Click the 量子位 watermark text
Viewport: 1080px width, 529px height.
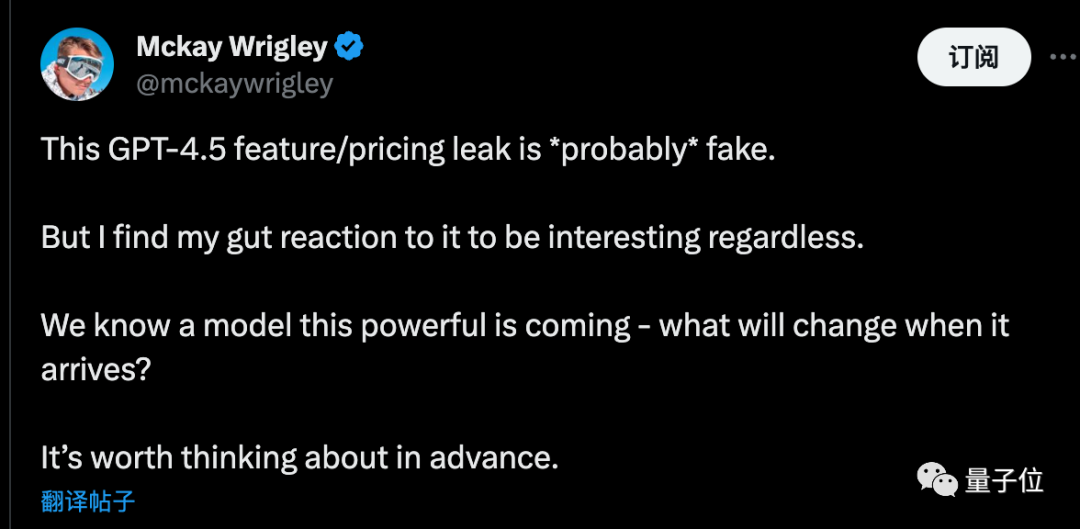click(1004, 480)
